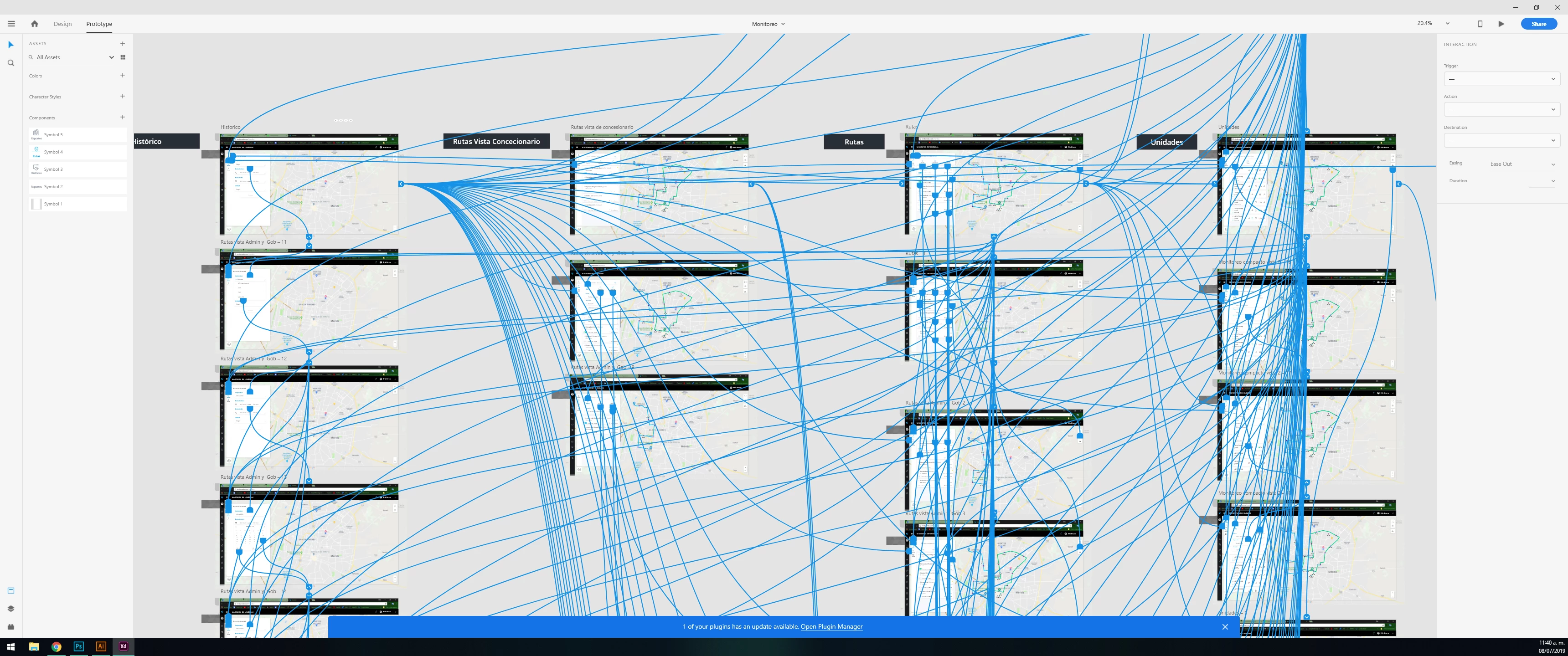Select the Symbol 4 component
Image resolution: width=1568 pixels, height=656 pixels.
pos(77,152)
